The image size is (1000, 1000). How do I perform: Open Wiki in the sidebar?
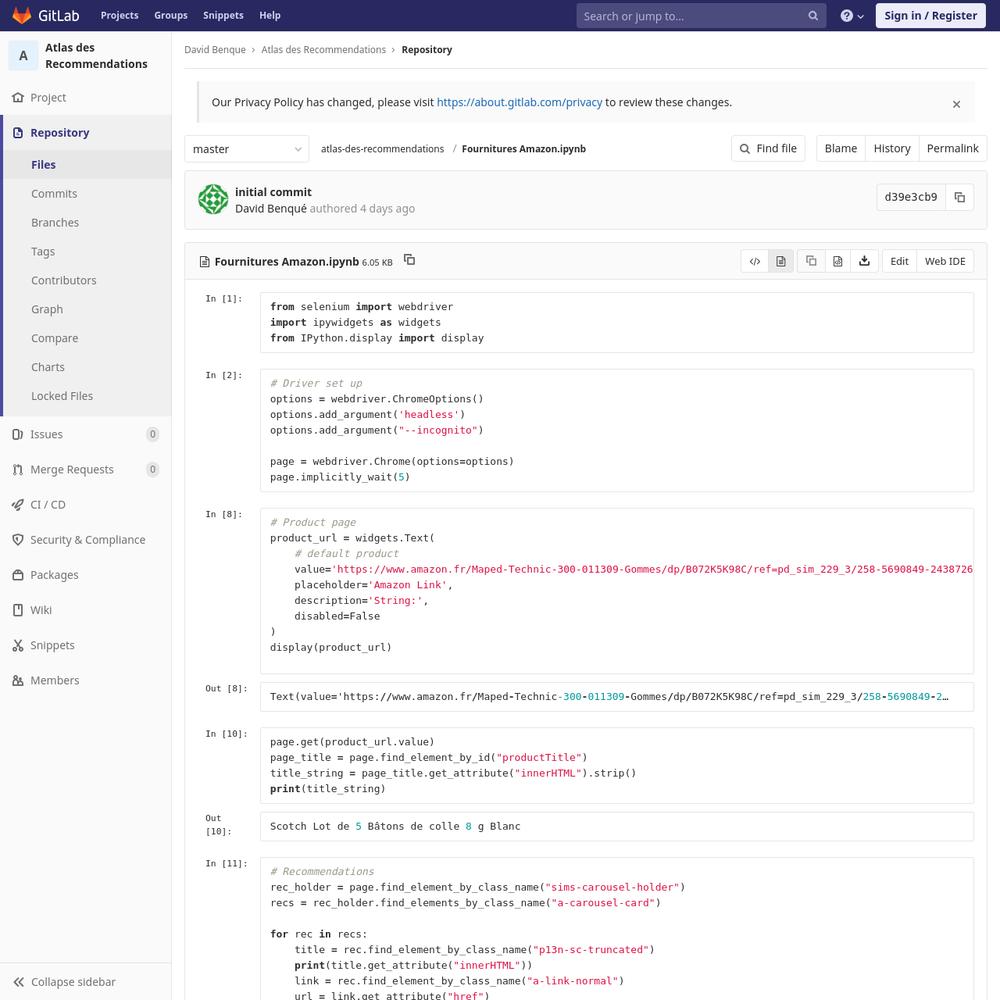click(85, 610)
